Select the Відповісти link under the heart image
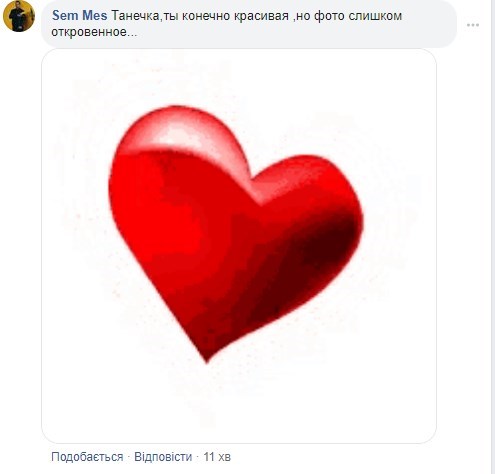Screen dimensions: 495x474 click(163, 456)
